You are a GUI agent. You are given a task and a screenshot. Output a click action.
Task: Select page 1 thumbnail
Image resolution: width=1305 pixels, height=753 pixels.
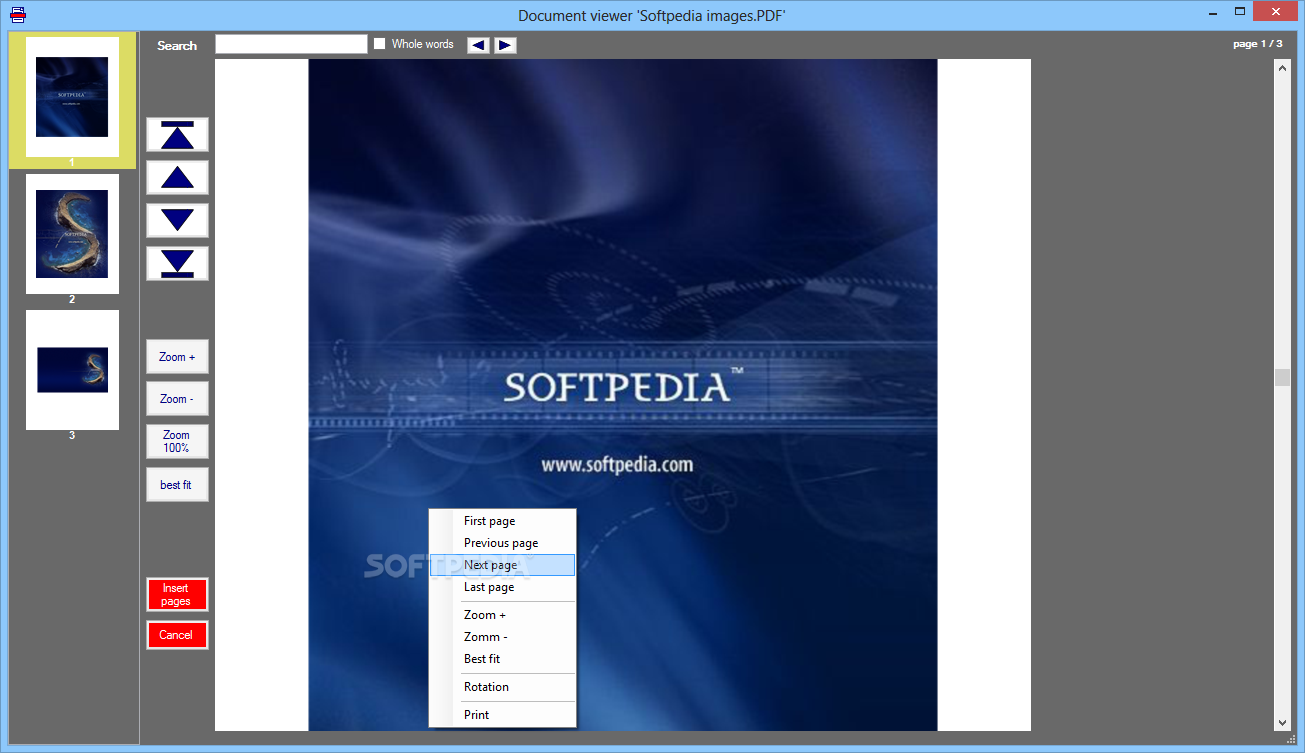[72, 97]
